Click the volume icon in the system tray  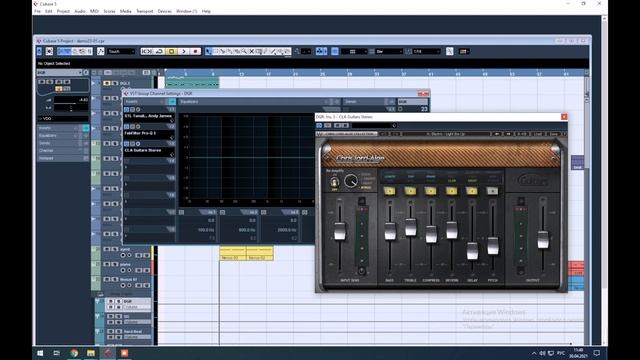(x=542, y=353)
